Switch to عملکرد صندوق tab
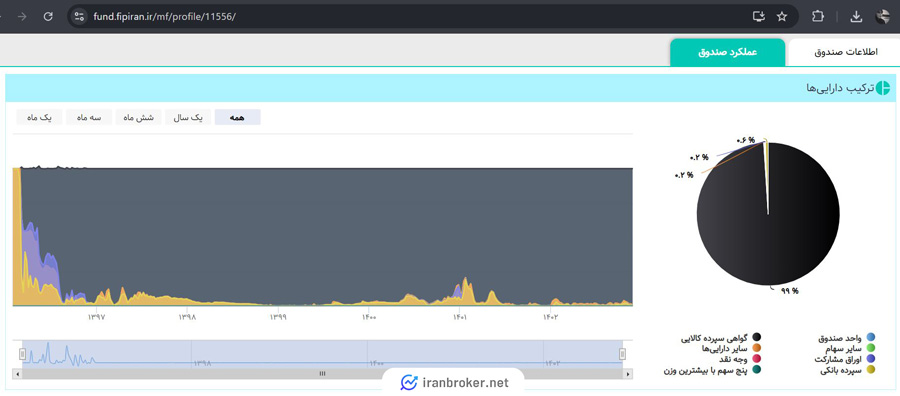The width and height of the screenshot is (900, 396). [727, 52]
